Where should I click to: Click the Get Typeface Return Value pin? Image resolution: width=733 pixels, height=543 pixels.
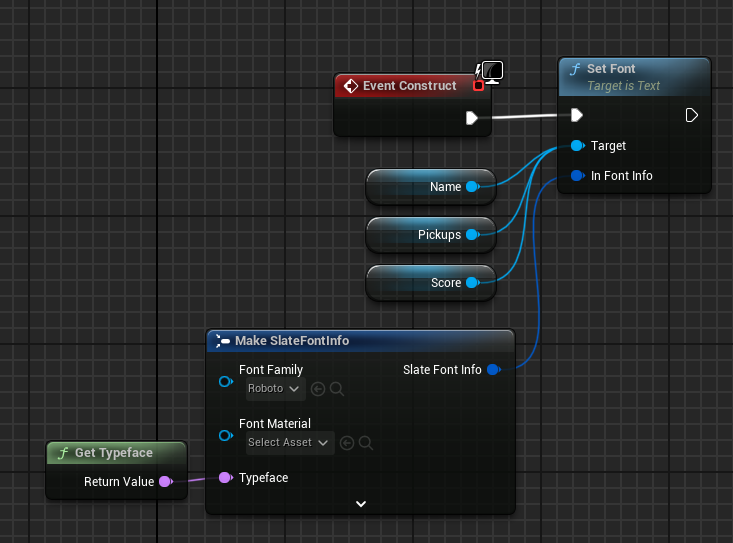(x=166, y=482)
